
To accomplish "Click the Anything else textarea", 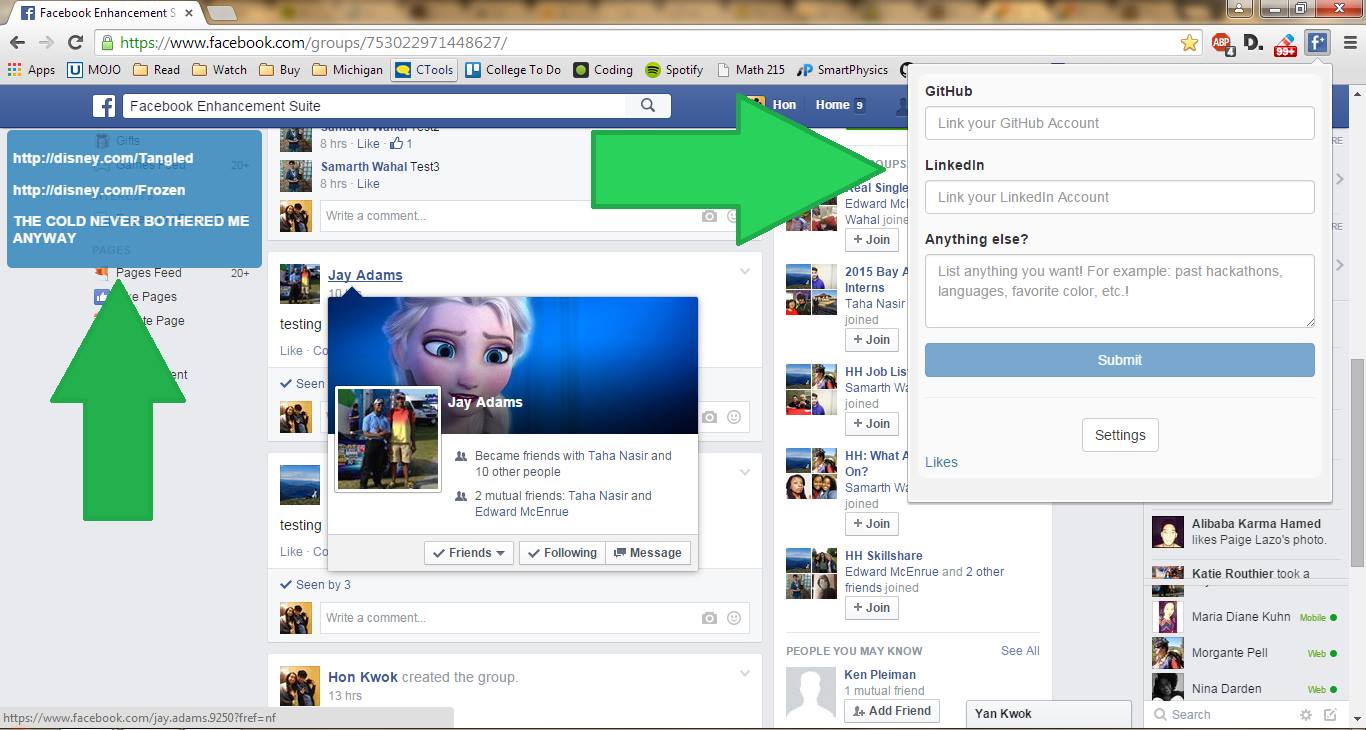I will 1119,291.
